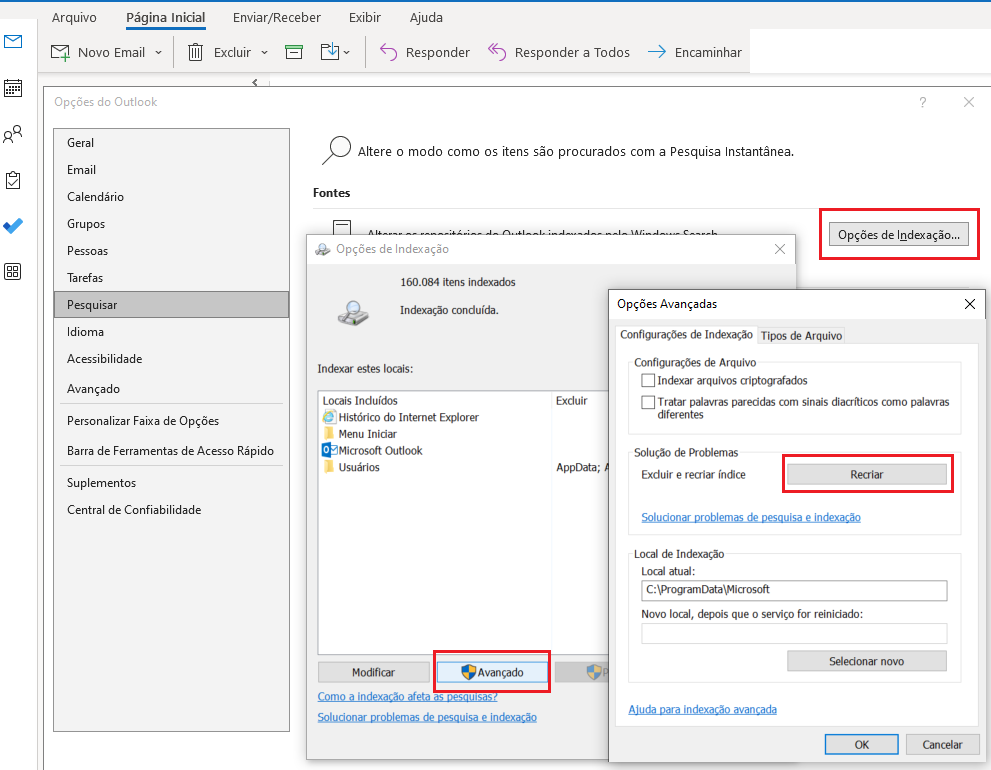Select Avançado in Outlook options list
The height and width of the screenshot is (770, 991).
click(171, 389)
